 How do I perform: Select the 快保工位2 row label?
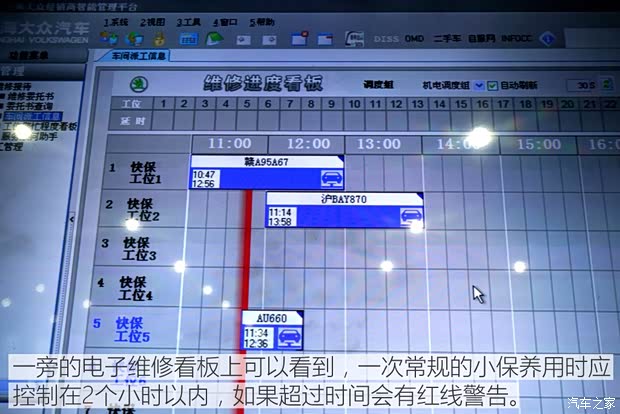pyautogui.click(x=143, y=210)
